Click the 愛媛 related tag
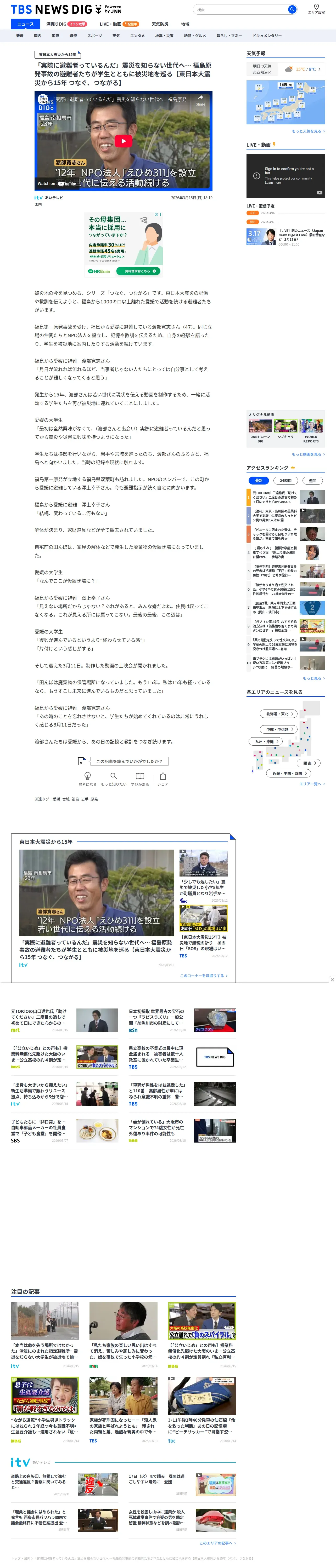The image size is (336, 1568). coord(57,799)
